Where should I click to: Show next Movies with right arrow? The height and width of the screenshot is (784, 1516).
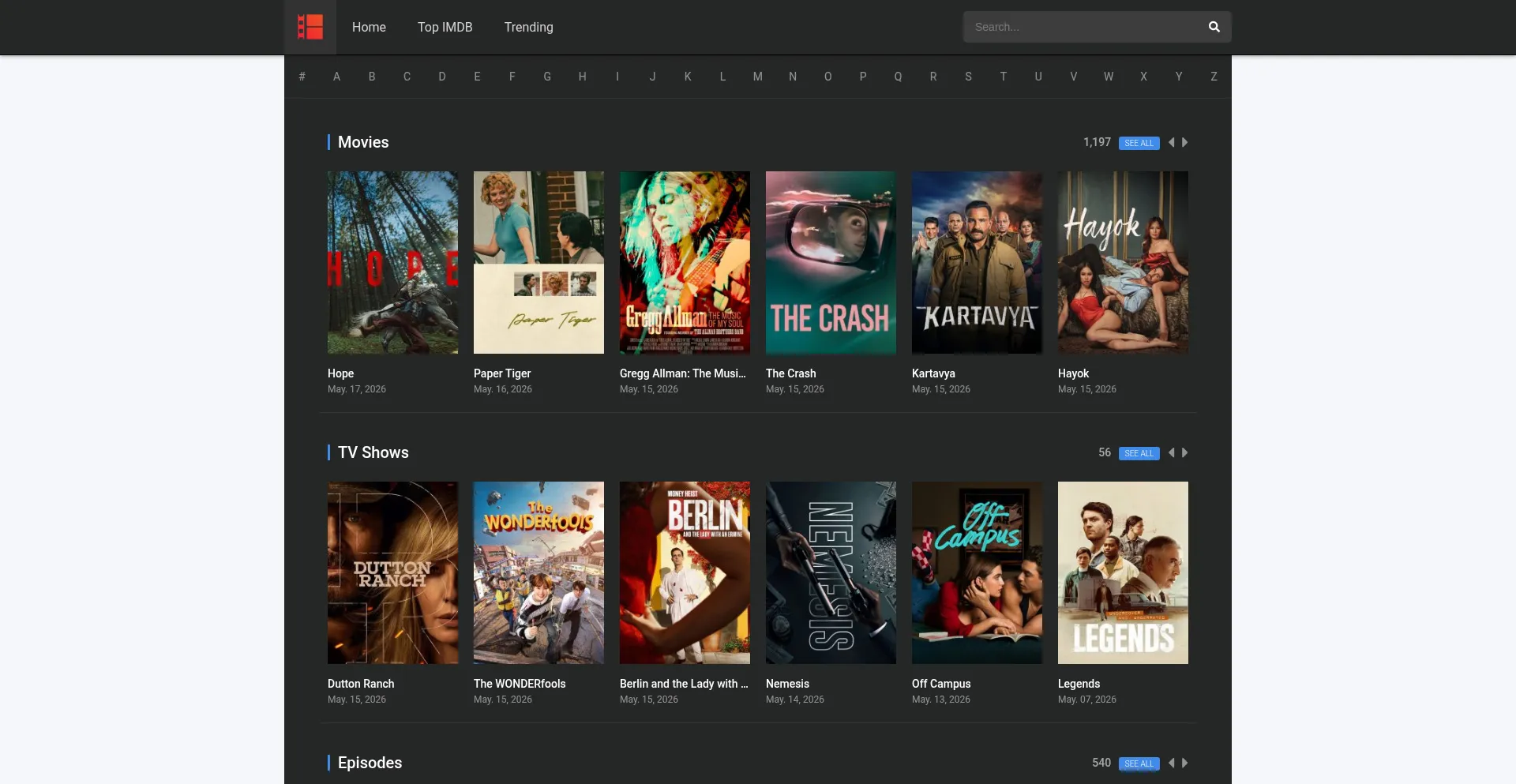coord(1184,142)
